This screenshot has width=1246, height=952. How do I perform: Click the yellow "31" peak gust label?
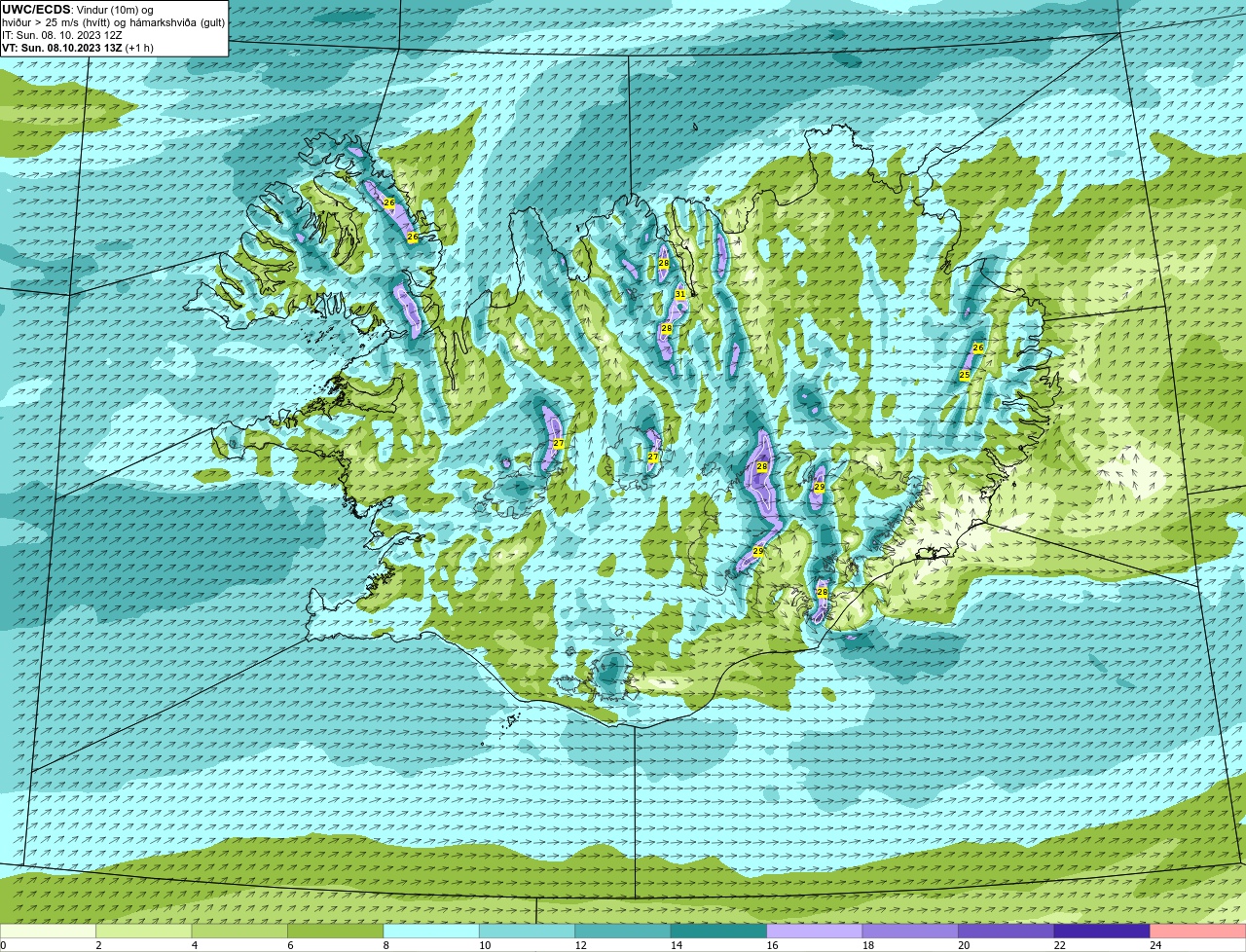tap(680, 294)
